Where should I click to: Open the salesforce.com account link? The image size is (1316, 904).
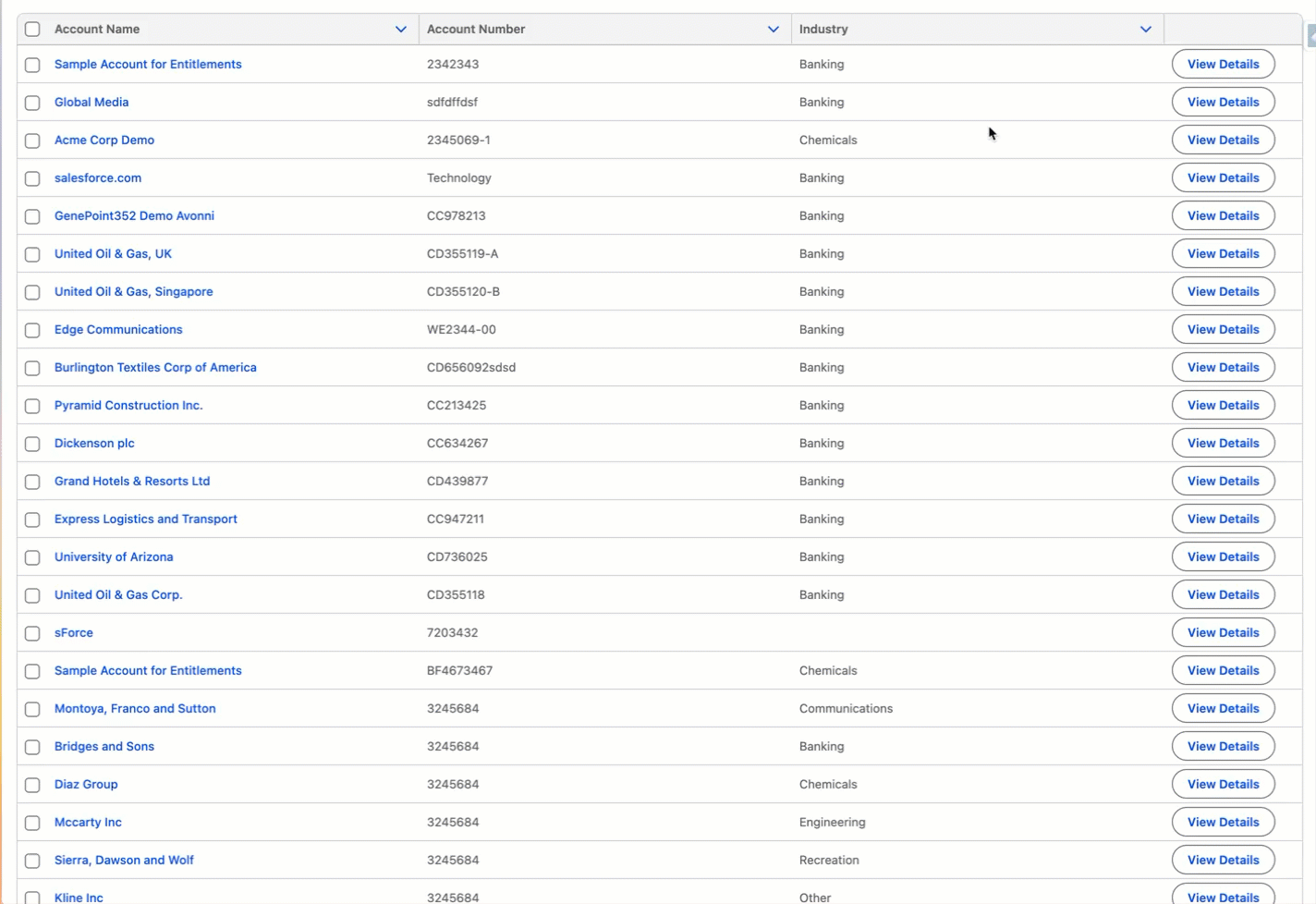point(98,178)
